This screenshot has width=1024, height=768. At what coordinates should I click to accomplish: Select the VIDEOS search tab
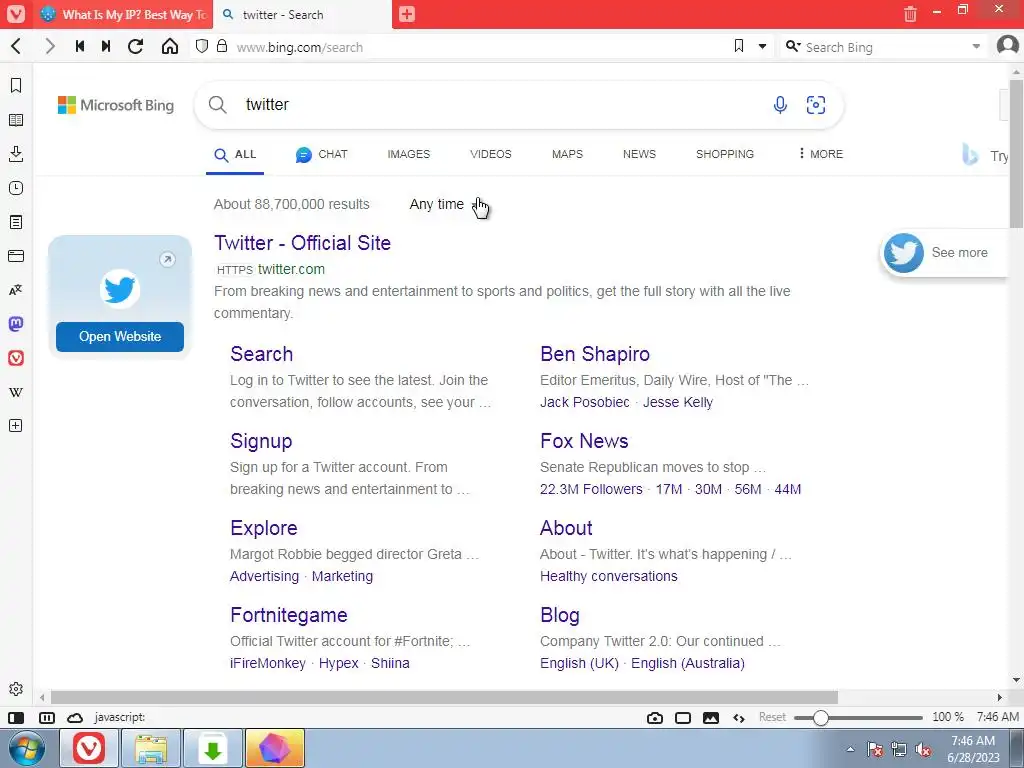[x=490, y=154]
